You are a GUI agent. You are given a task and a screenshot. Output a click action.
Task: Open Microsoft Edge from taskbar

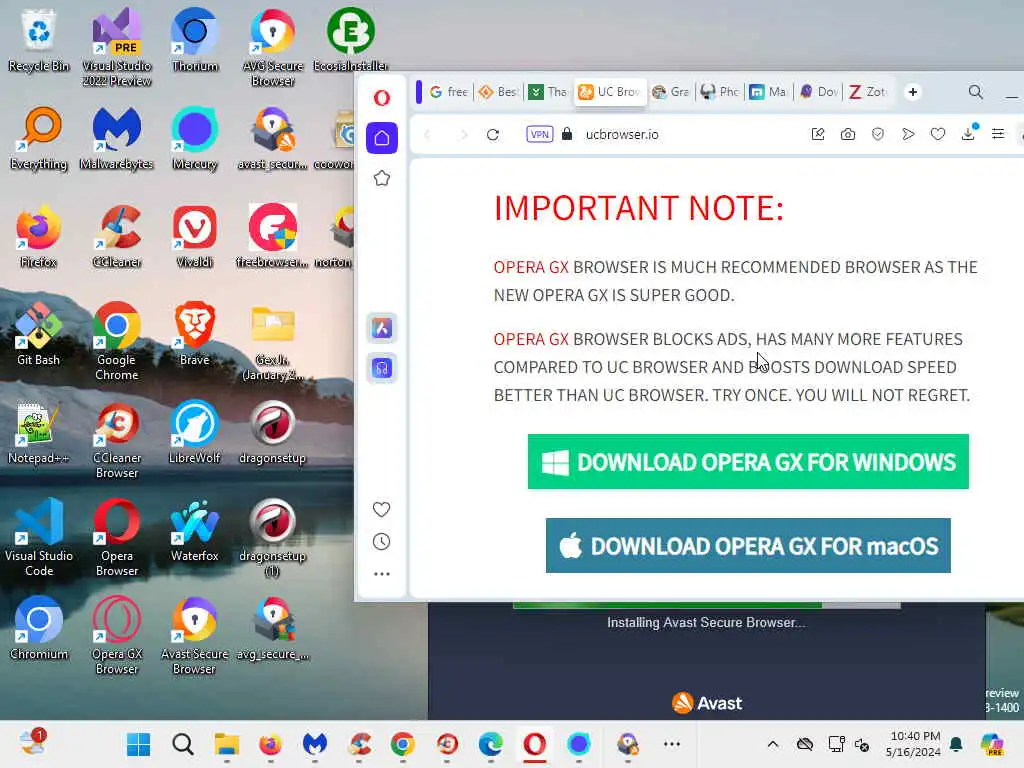(490, 744)
